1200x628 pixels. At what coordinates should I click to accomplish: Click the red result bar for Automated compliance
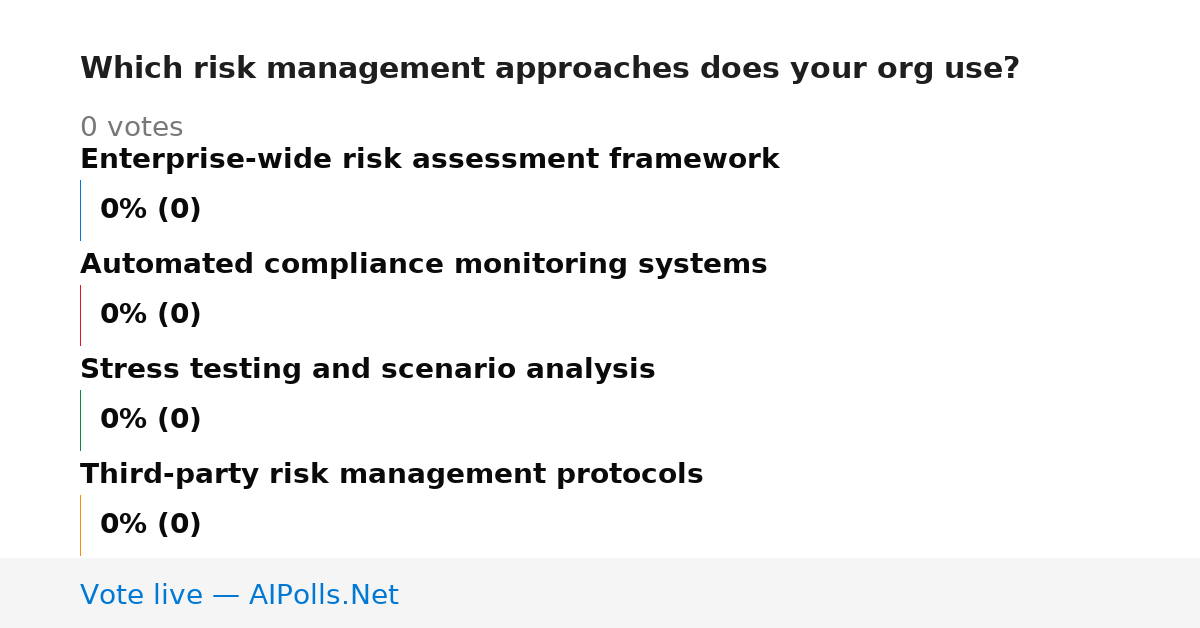(x=80, y=315)
